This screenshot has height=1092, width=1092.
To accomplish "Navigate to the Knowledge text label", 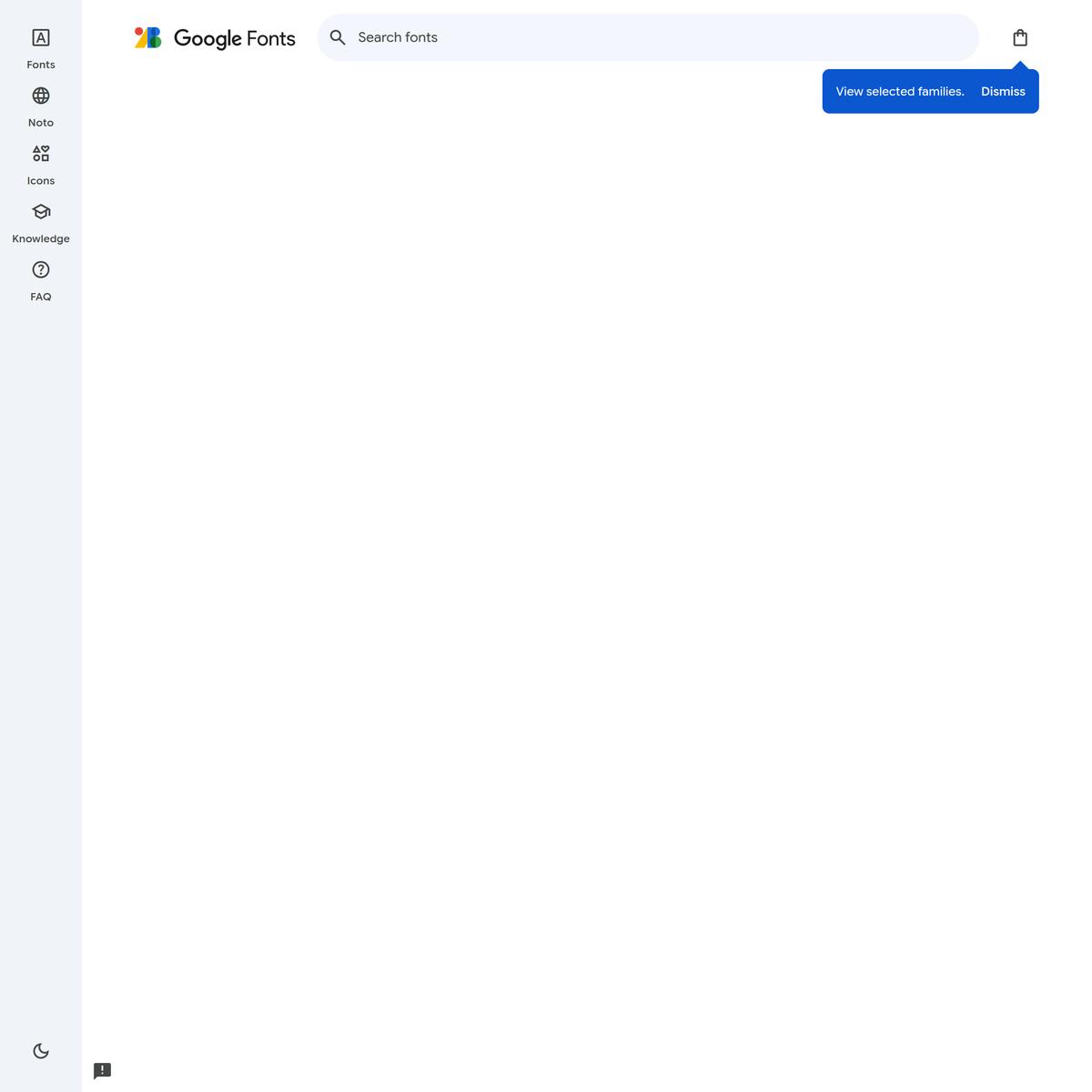I will [x=41, y=239].
